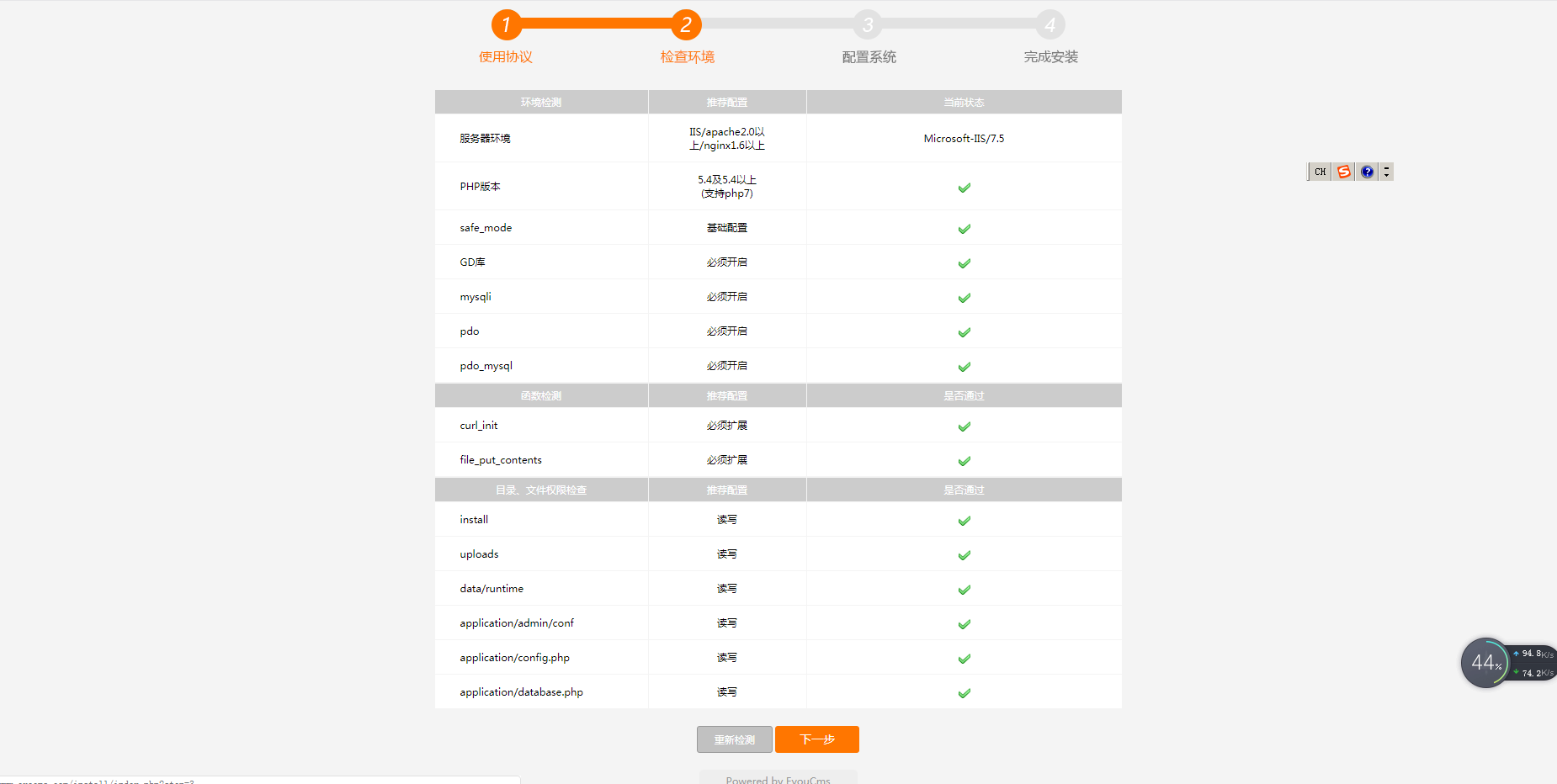Screen dimensions: 1557x784
Task: Expand the upload speed indicator showing 94.8K/s
Action: click(1532, 653)
